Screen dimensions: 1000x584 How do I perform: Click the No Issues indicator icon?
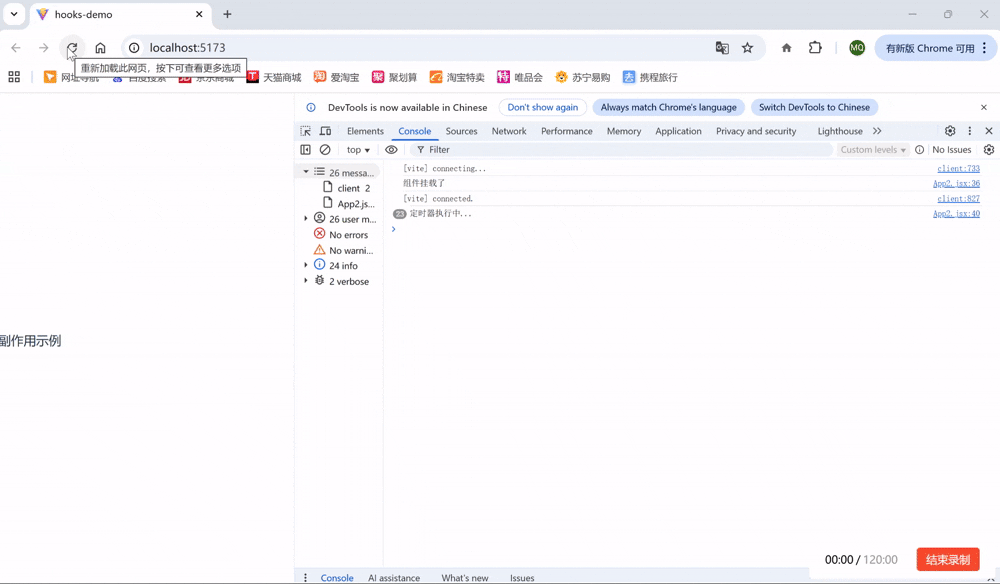(920, 149)
